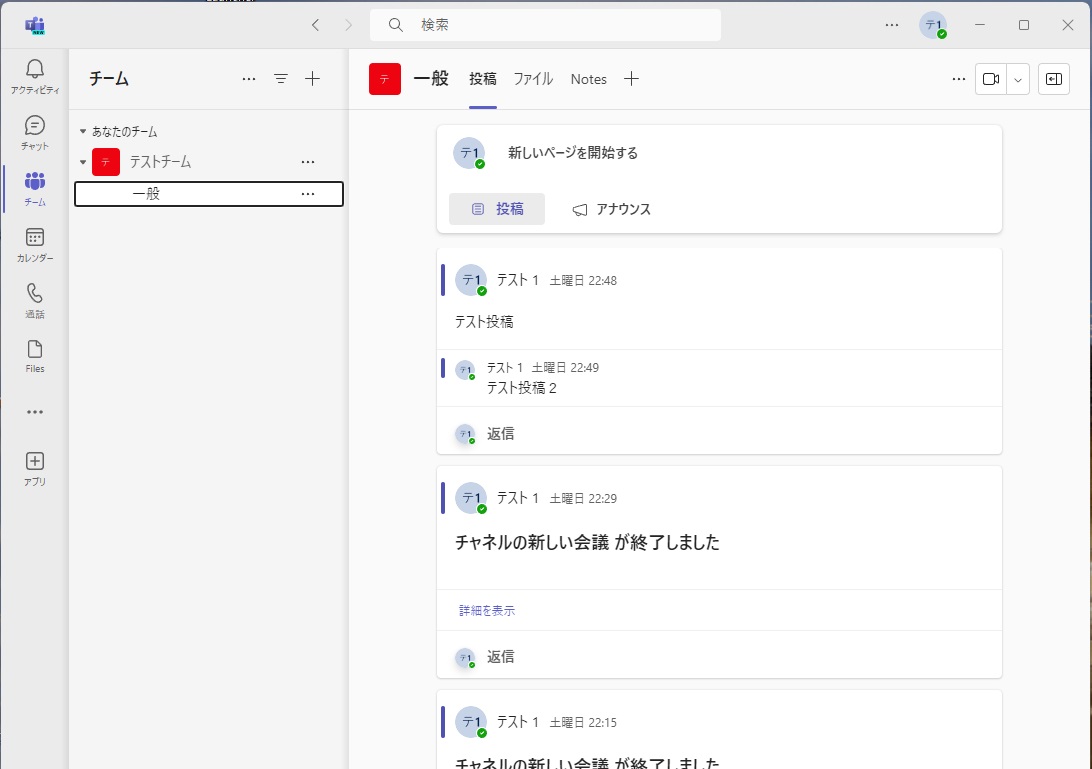This screenshot has width=1092, height=769.
Task: Toggle the channel info side pane
Action: tap(1054, 79)
